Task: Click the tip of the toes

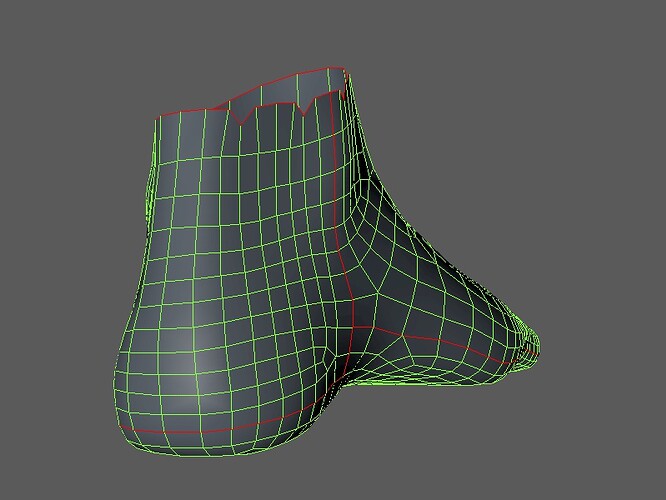Action: [x=534, y=346]
